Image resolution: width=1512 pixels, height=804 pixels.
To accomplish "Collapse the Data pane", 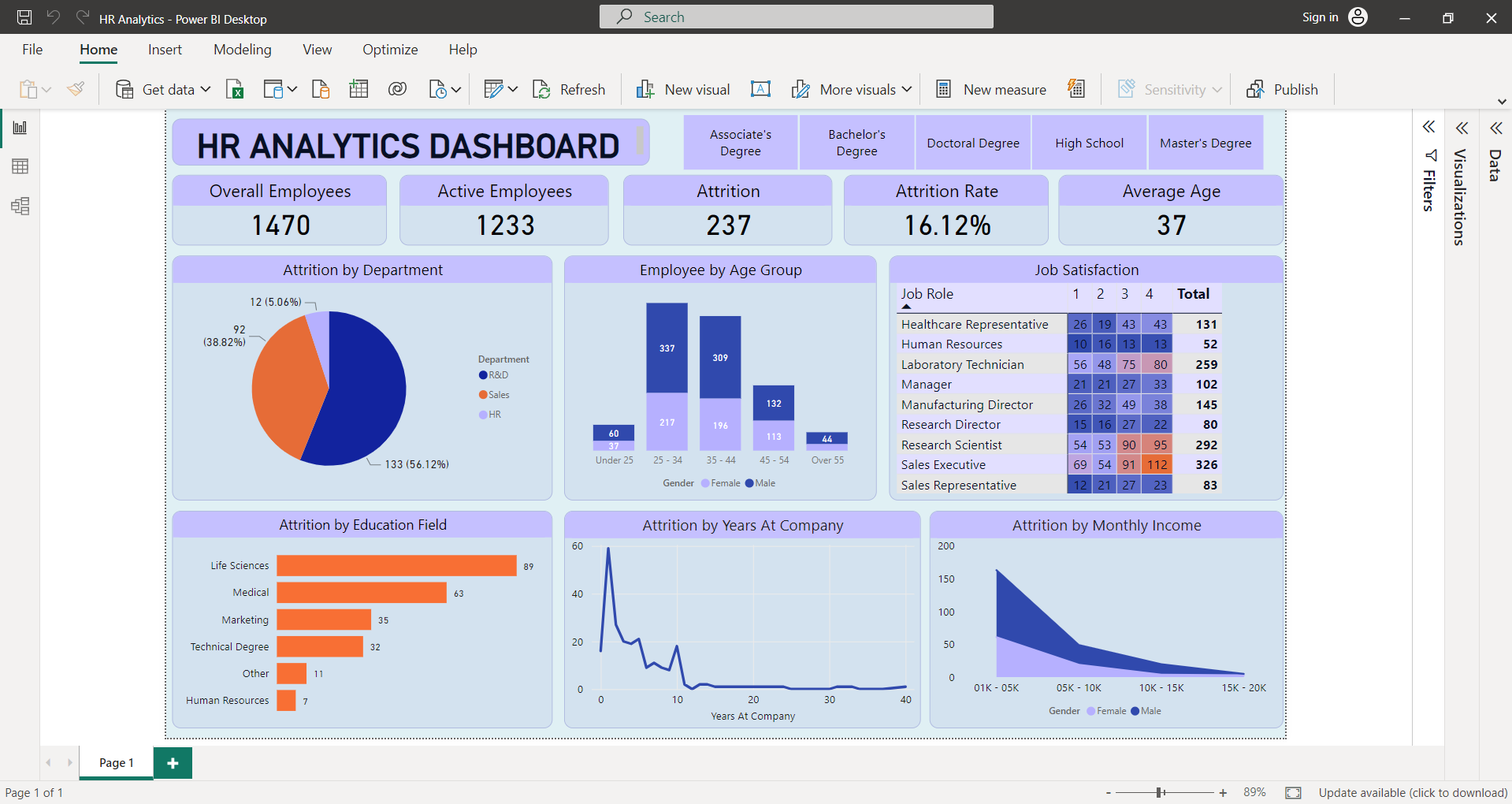I will pos(1496,128).
